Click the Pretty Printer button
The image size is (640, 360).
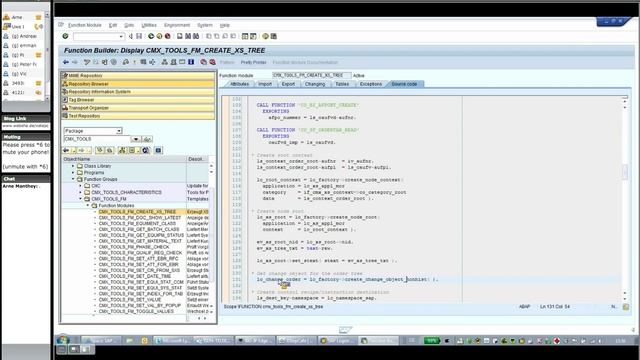(253, 62)
